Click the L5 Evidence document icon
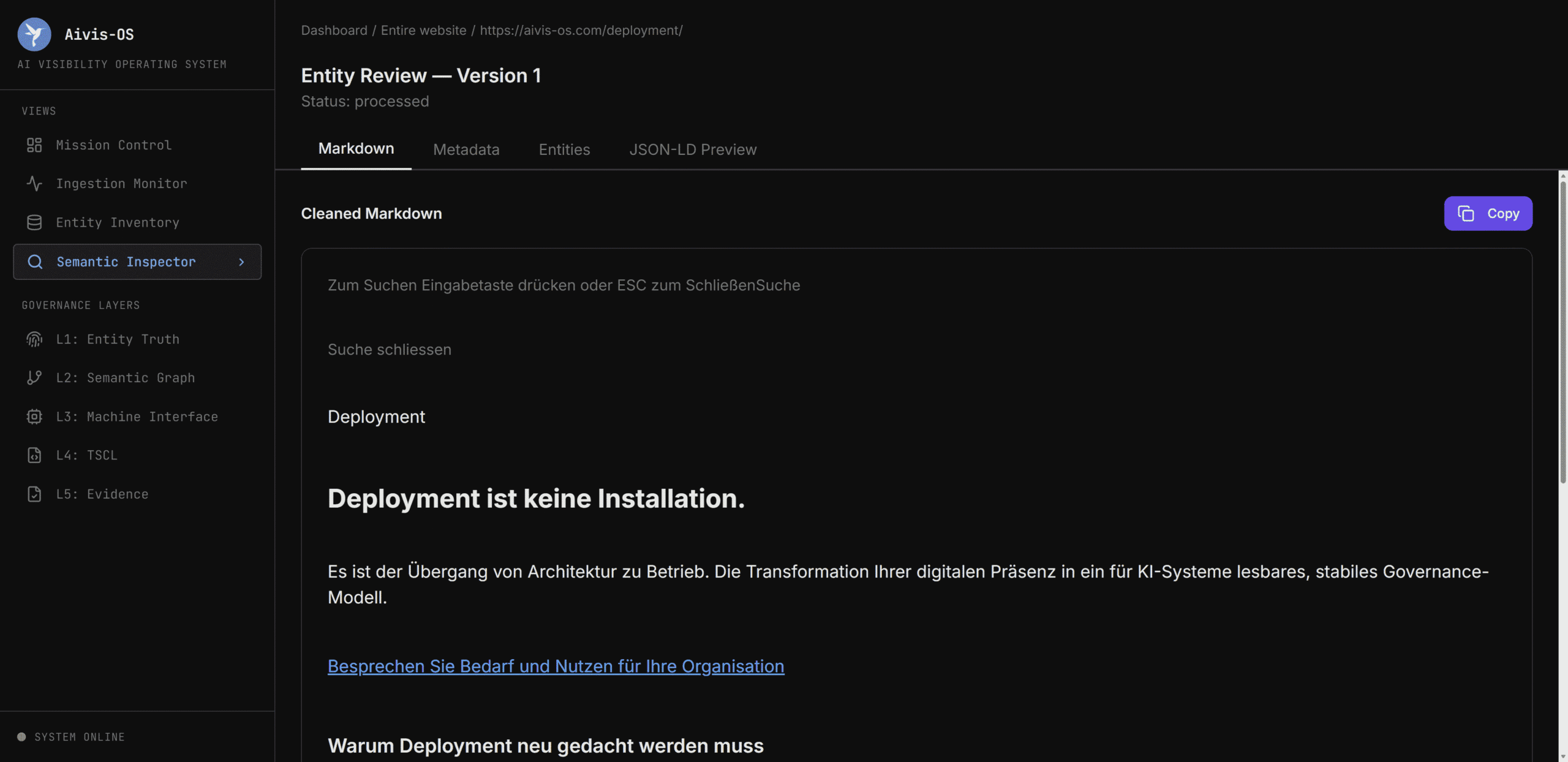 tap(34, 494)
